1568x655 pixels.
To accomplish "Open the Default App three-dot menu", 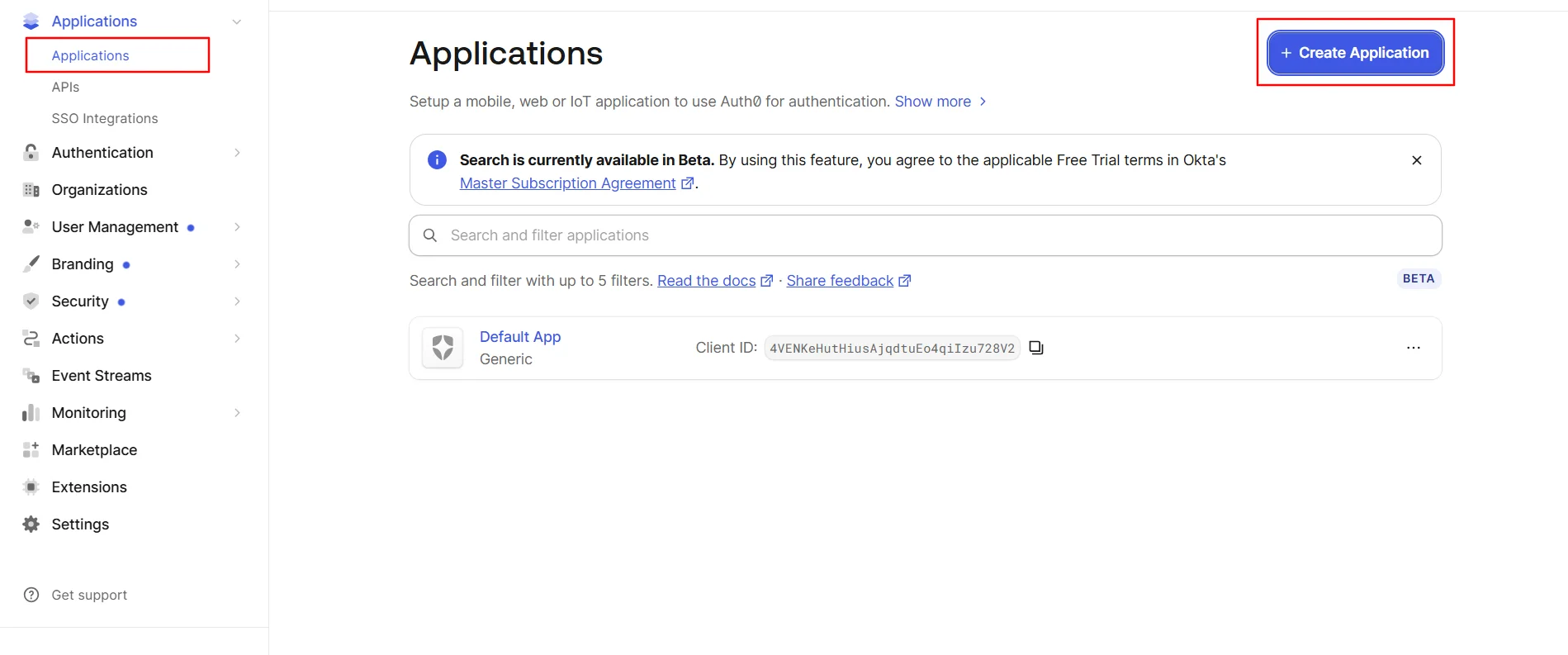I will tap(1414, 348).
